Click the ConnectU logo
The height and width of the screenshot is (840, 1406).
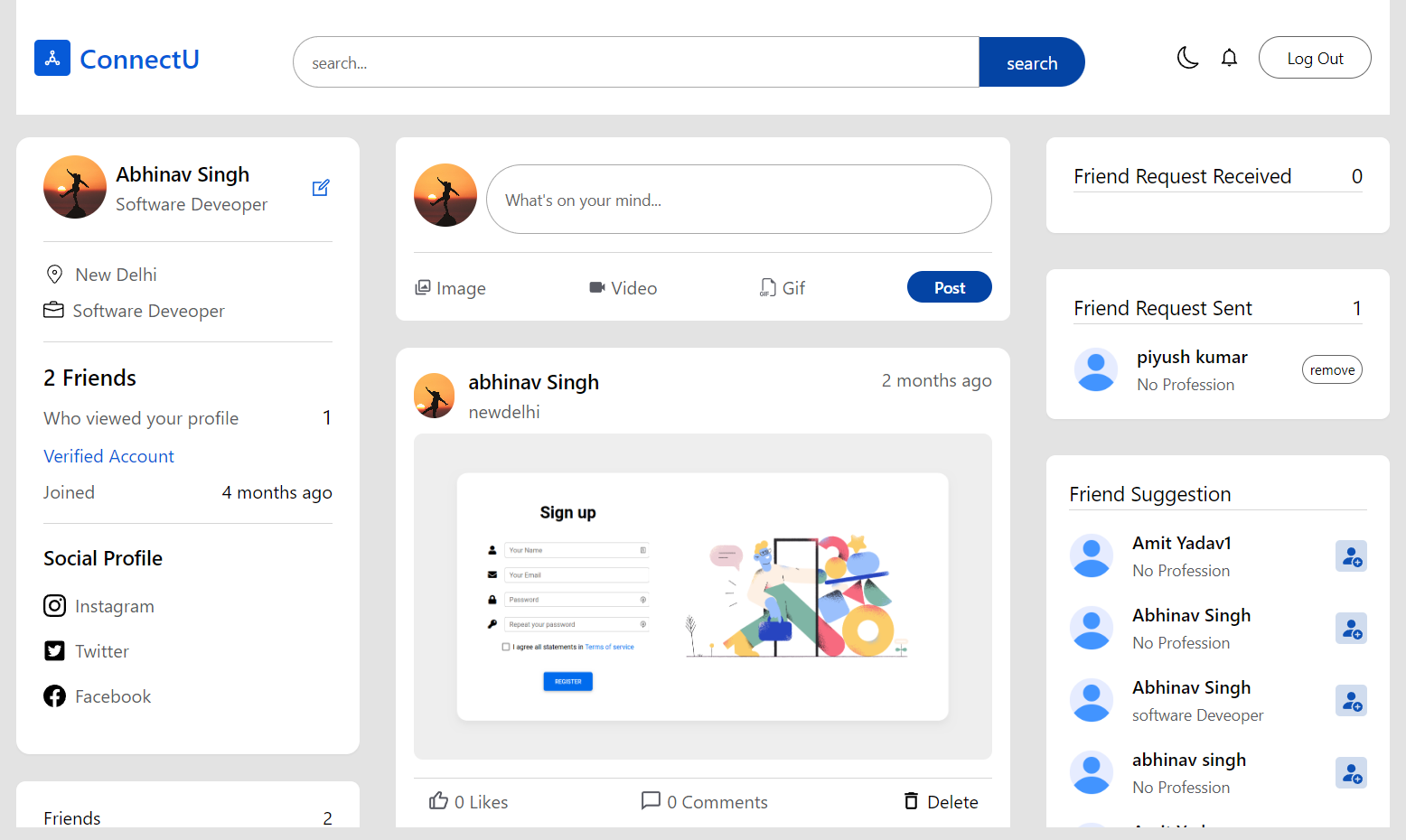(x=117, y=59)
